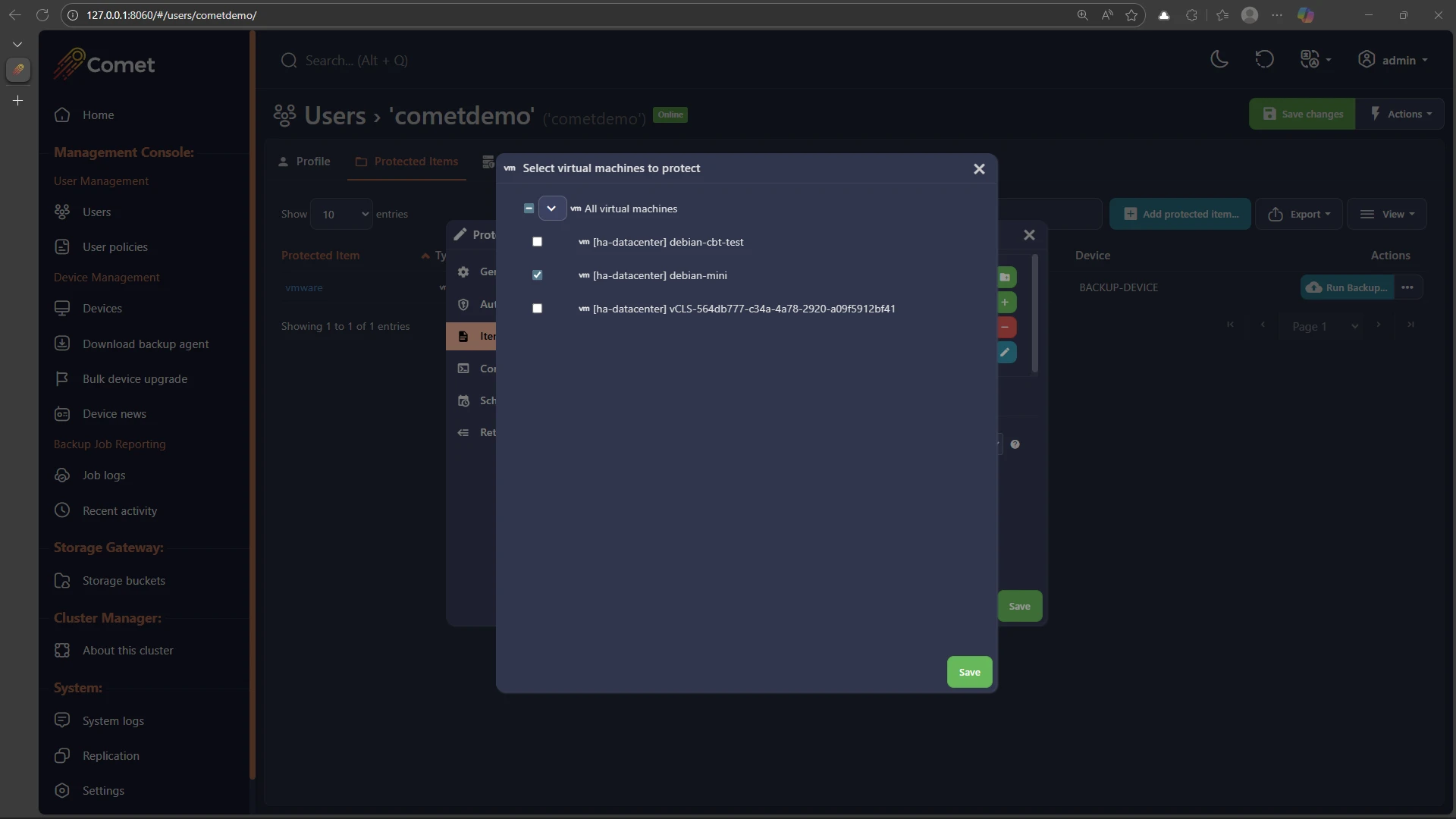Open Recent activity page
Image resolution: width=1456 pixels, height=819 pixels.
click(x=119, y=511)
